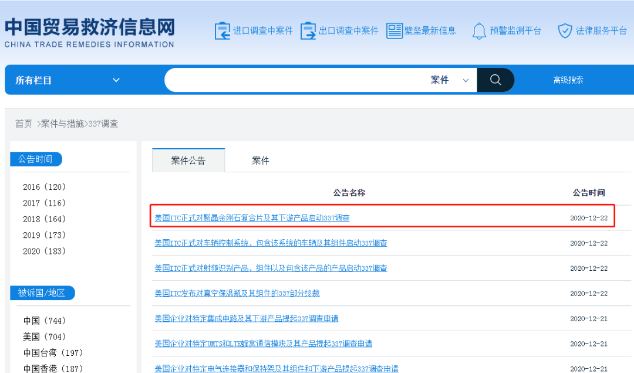This screenshot has width=634, height=373.
Task: Click the 公告名称 column header
Action: (x=349, y=193)
